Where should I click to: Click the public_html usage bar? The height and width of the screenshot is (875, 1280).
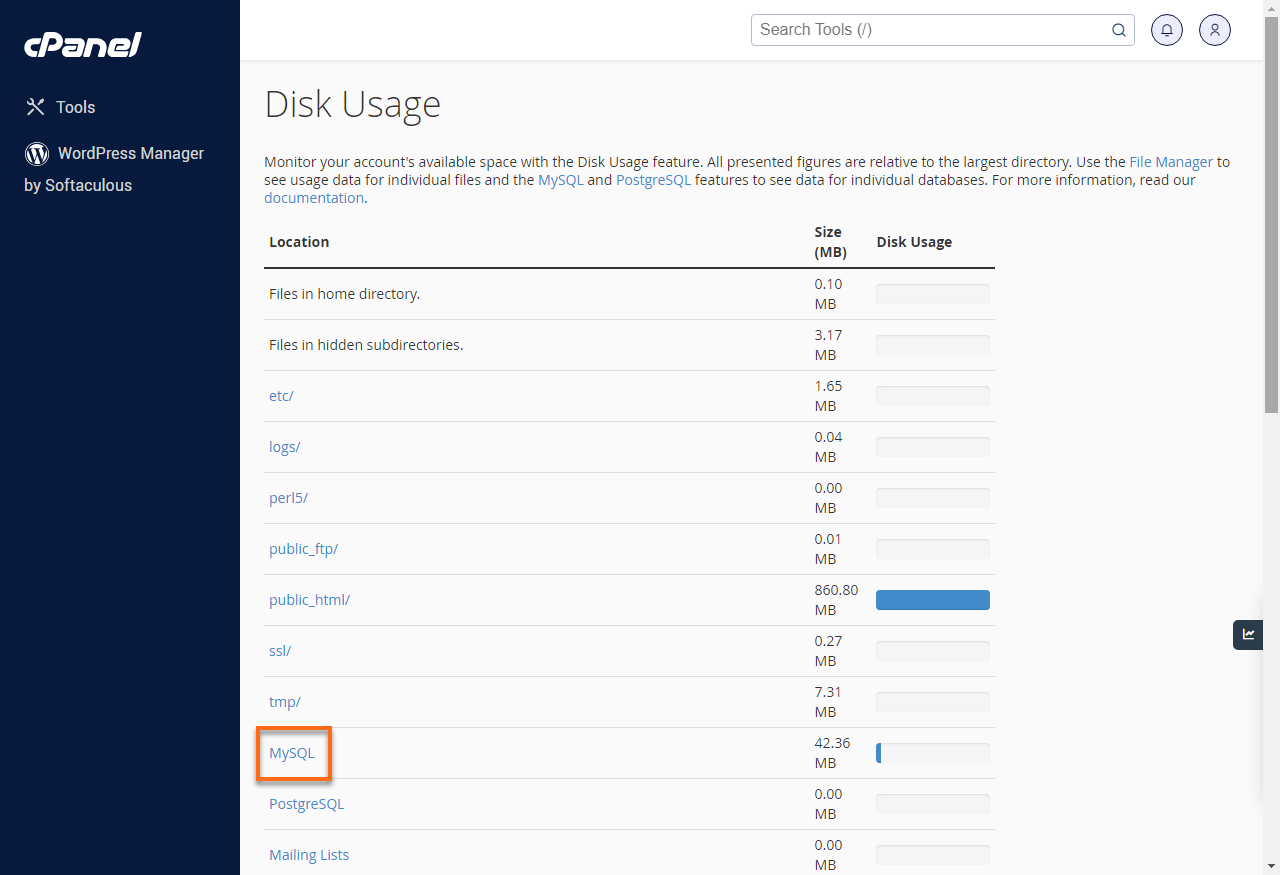click(x=932, y=599)
